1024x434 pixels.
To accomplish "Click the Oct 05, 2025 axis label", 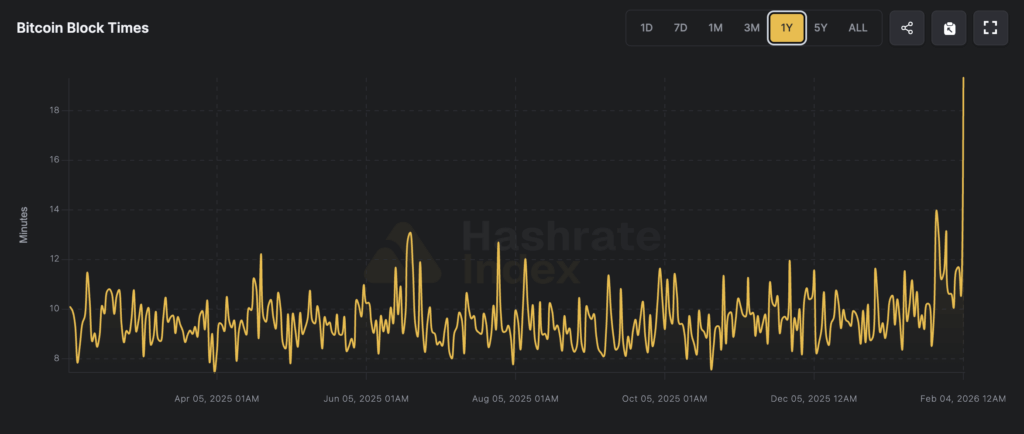I will 664,399.
